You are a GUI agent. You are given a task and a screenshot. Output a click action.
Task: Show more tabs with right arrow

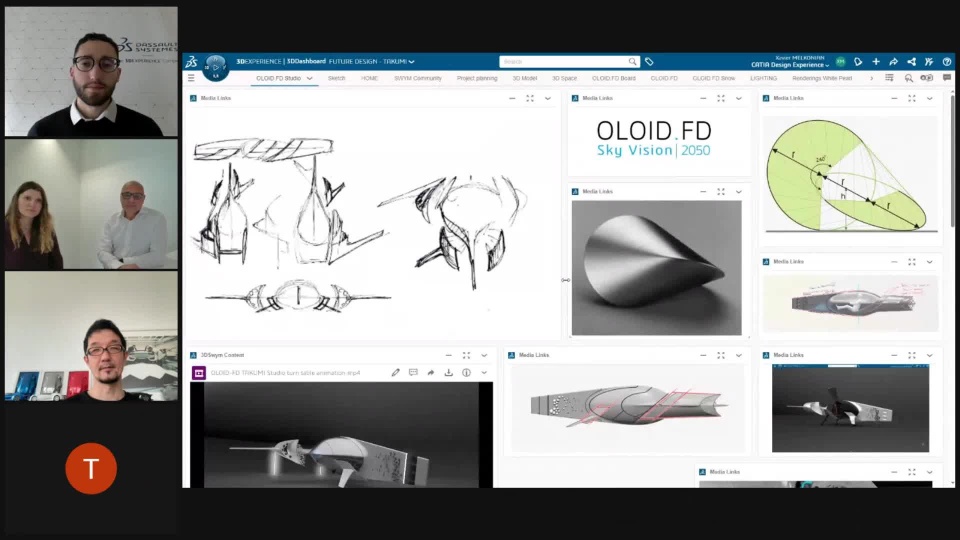[871, 78]
